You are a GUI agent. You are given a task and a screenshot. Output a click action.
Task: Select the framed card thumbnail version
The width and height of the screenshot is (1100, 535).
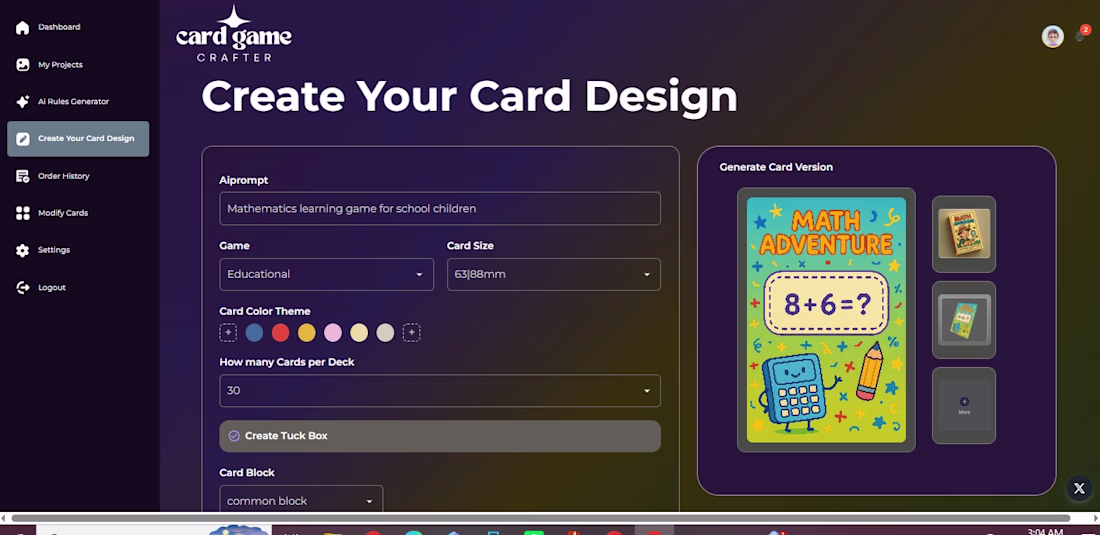pyautogui.click(x=964, y=320)
